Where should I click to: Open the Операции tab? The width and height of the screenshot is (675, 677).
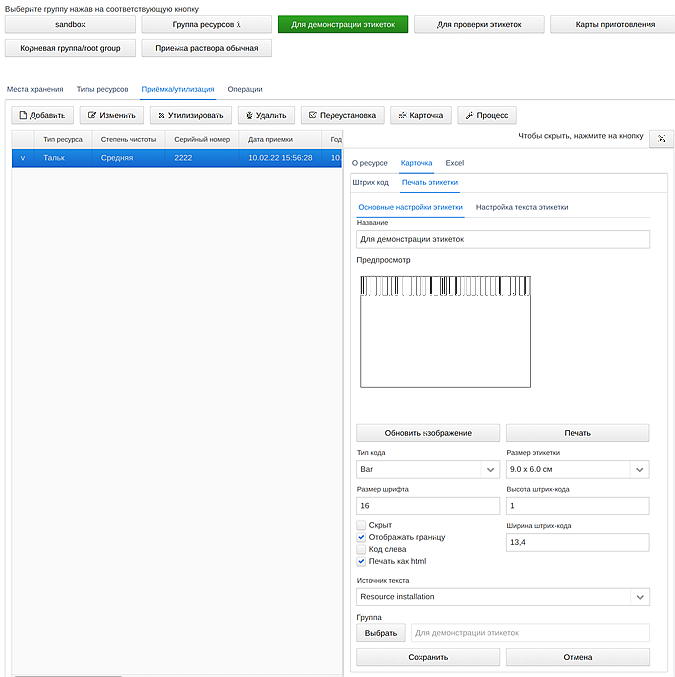point(245,89)
